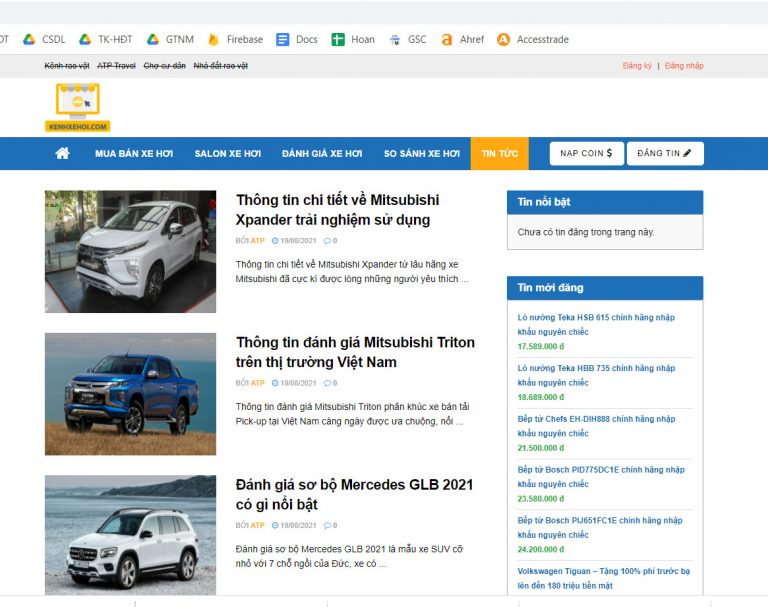Click the NẠP COIN $ button

(x=587, y=153)
